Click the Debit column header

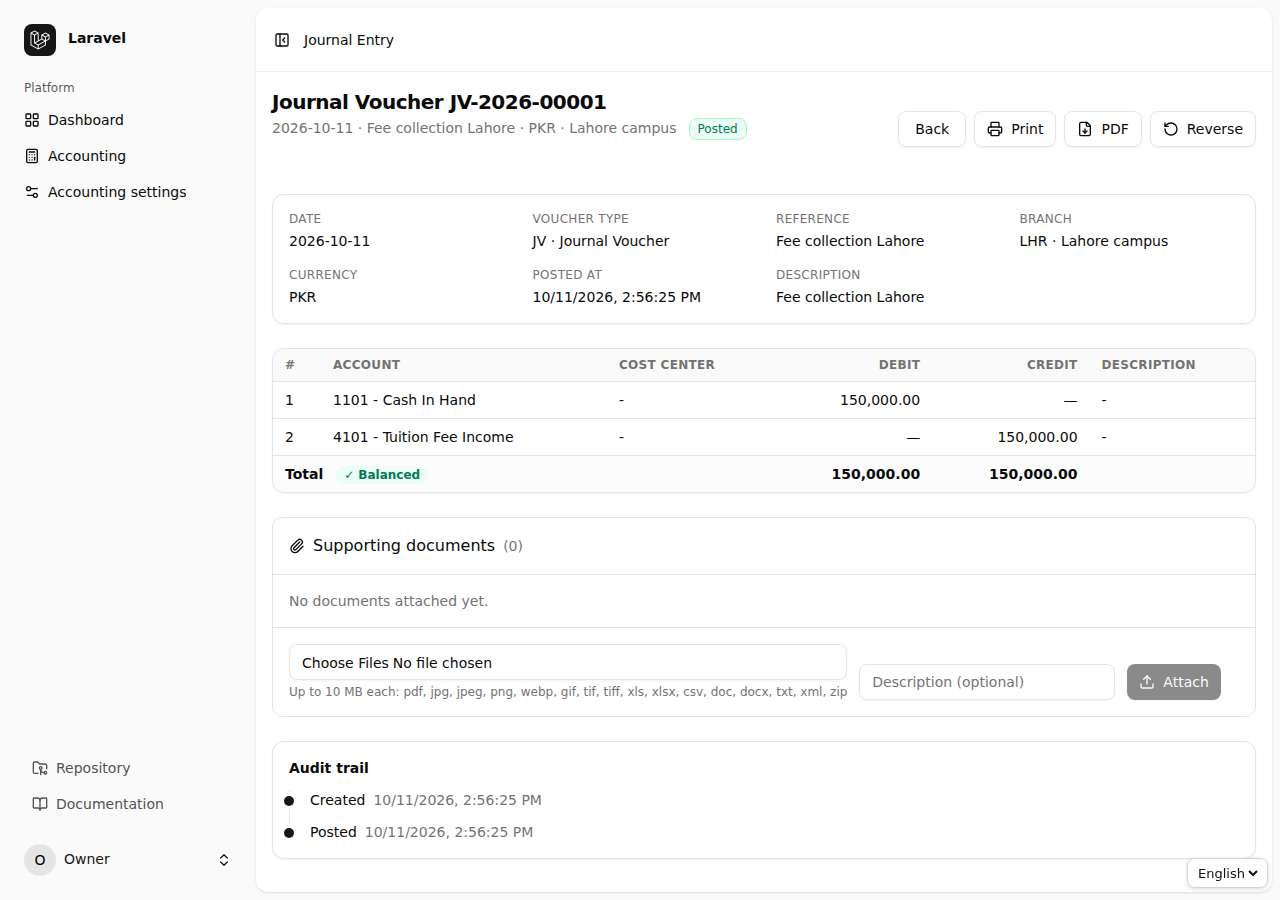pos(899,365)
